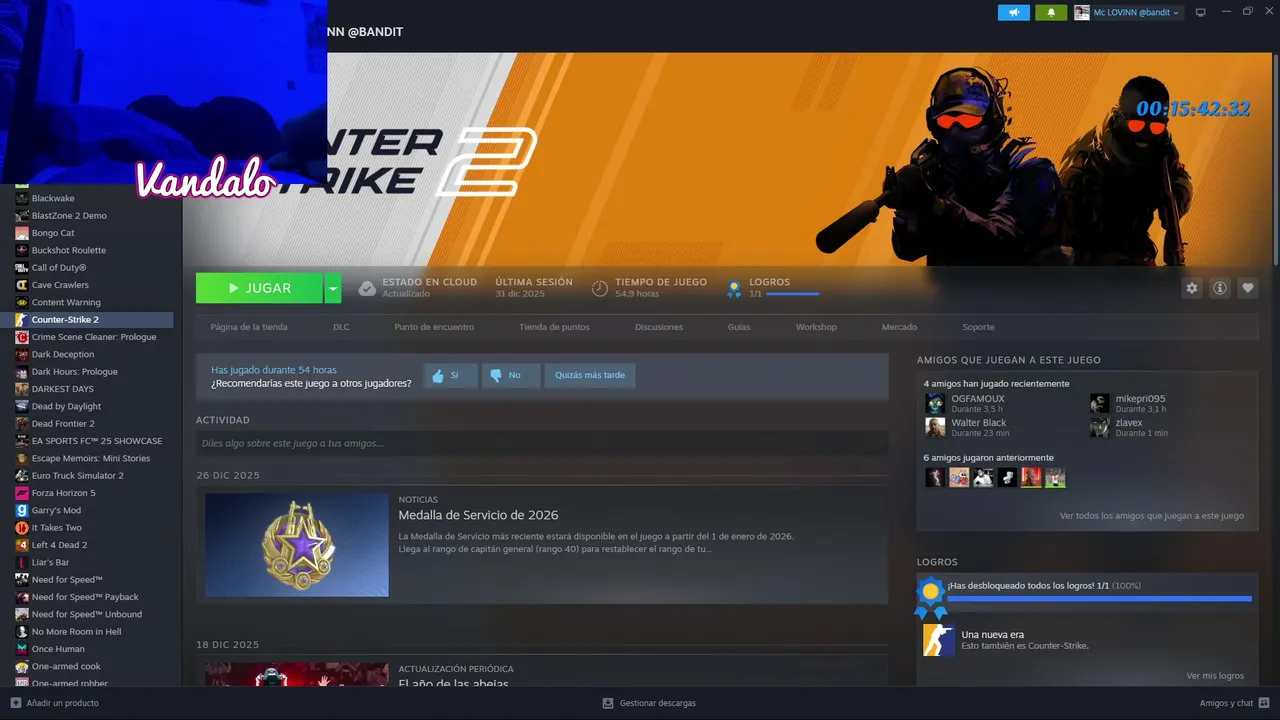Open Walter Black friend avatar
The width and height of the screenshot is (1280, 720).
(x=935, y=427)
